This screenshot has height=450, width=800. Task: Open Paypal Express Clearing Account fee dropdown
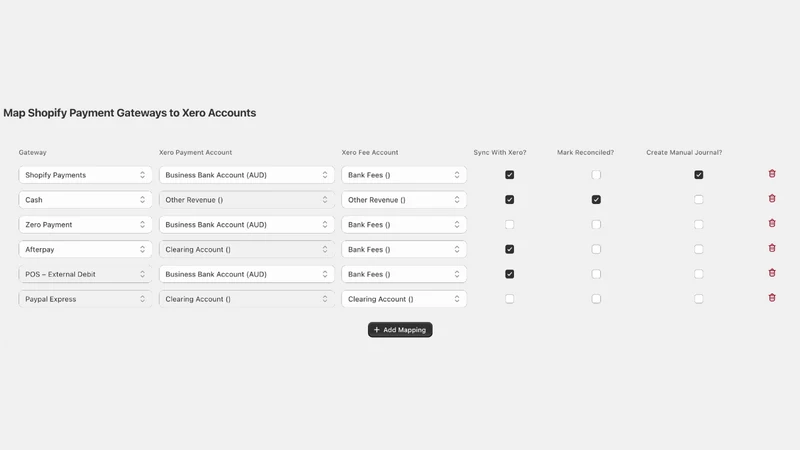point(404,299)
